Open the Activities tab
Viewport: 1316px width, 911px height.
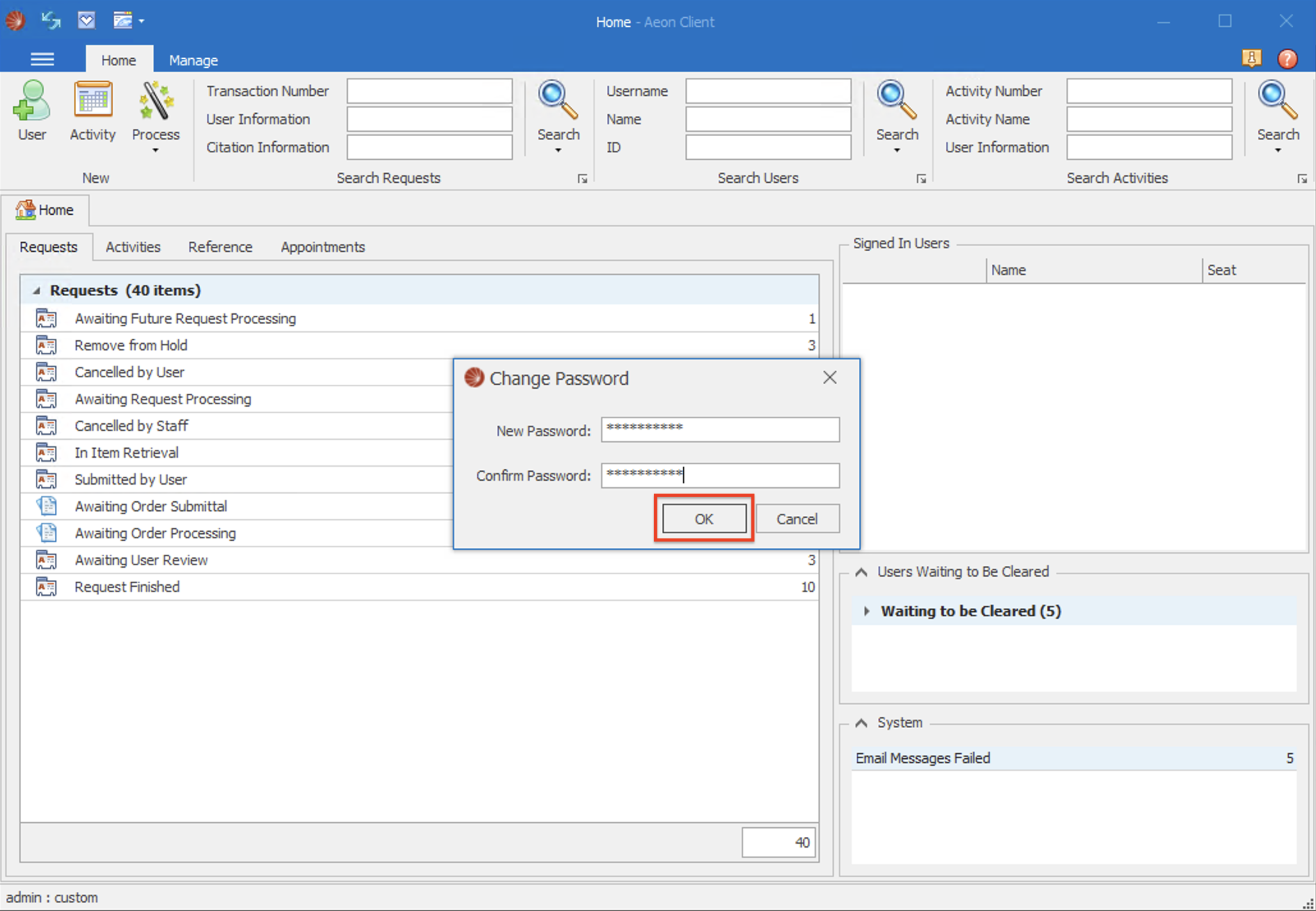tap(132, 247)
